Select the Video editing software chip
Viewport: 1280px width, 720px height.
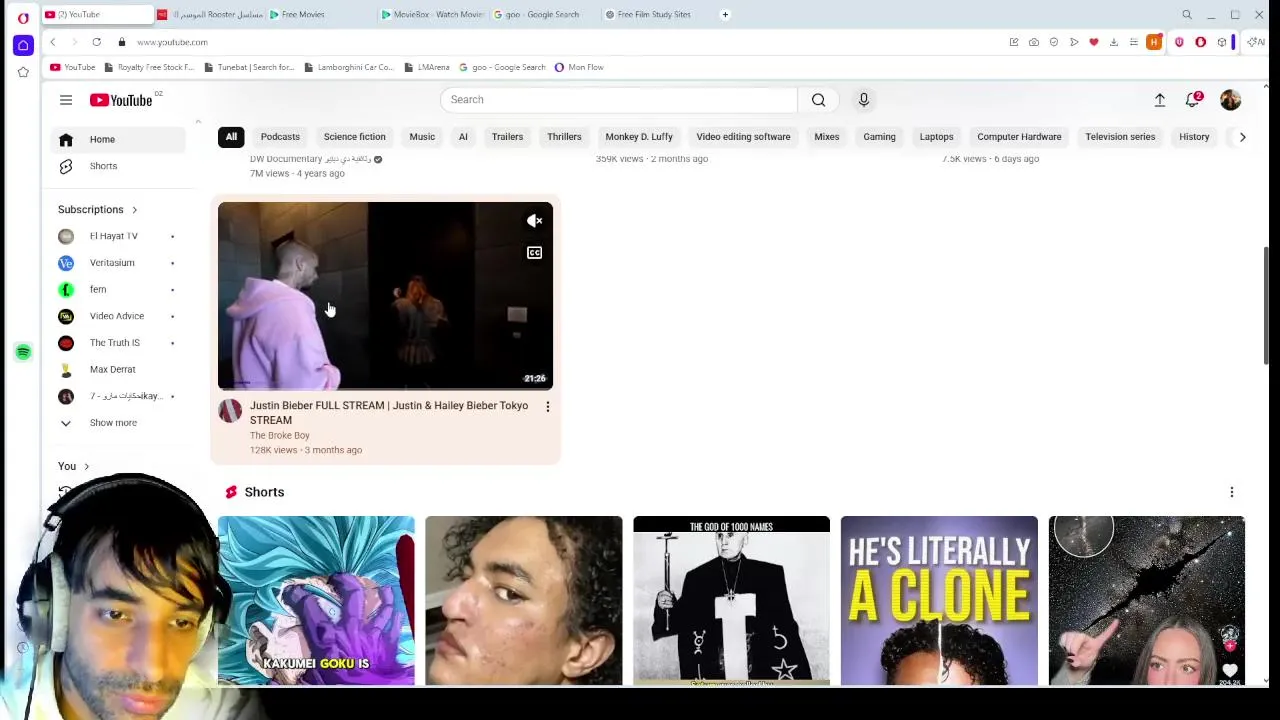[x=743, y=137]
